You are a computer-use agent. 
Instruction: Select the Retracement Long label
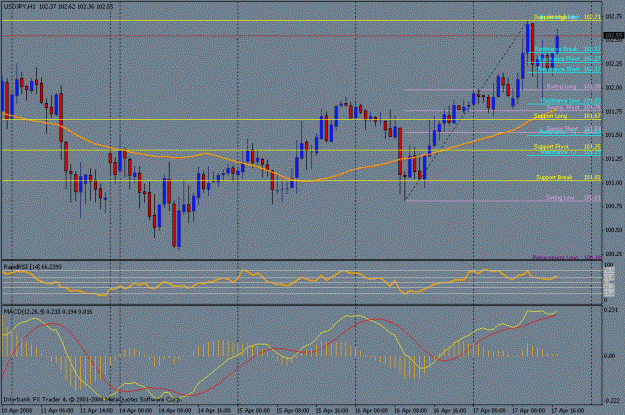tap(567, 258)
